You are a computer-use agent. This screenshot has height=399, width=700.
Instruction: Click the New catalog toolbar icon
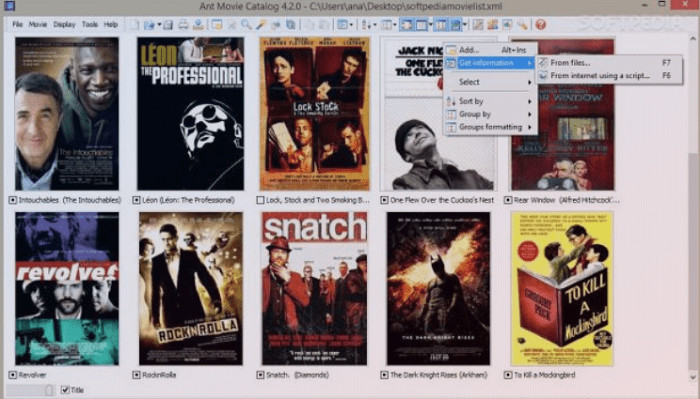[135, 25]
